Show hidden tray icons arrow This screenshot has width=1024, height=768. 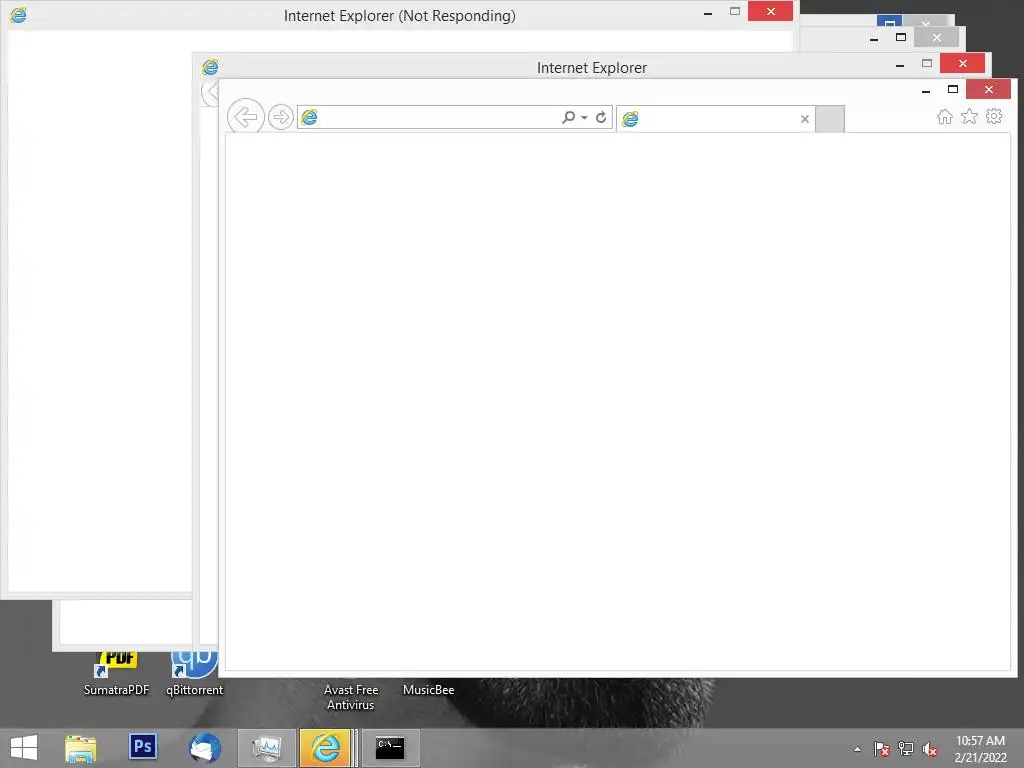857,749
